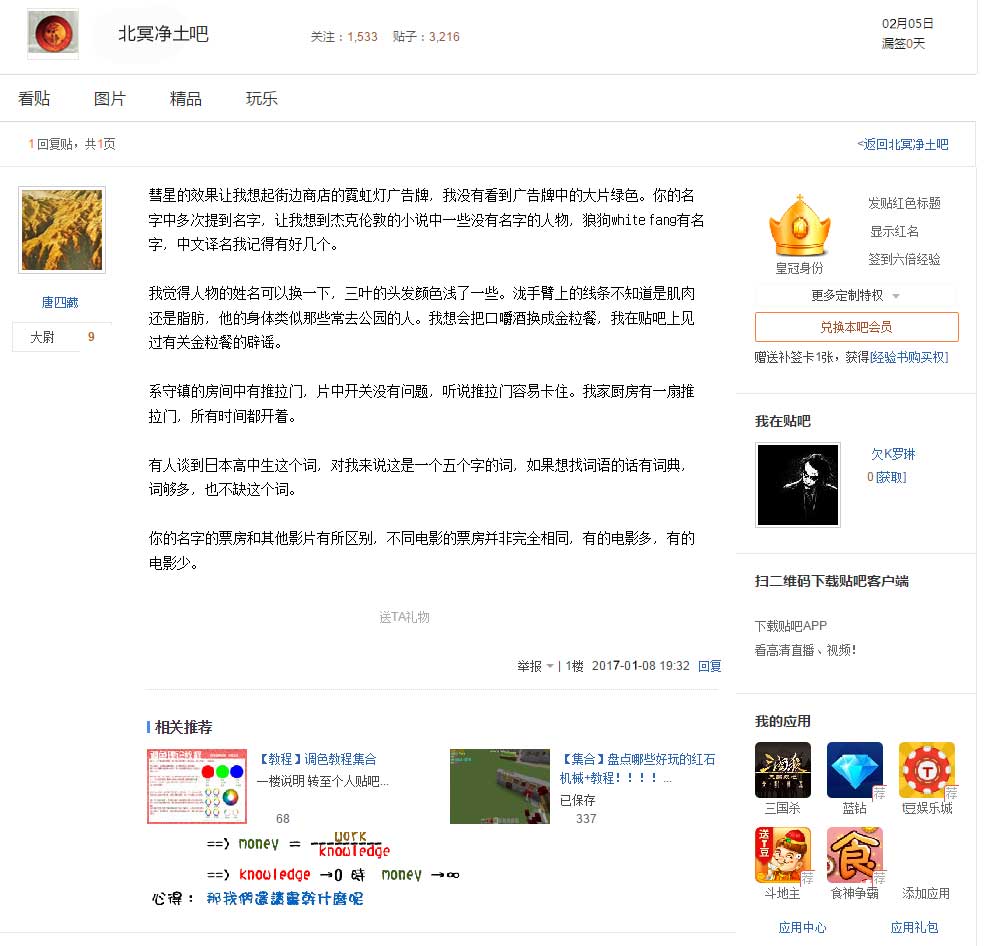Click 贴子：3,216 post count
The image size is (994, 946).
tap(426, 37)
